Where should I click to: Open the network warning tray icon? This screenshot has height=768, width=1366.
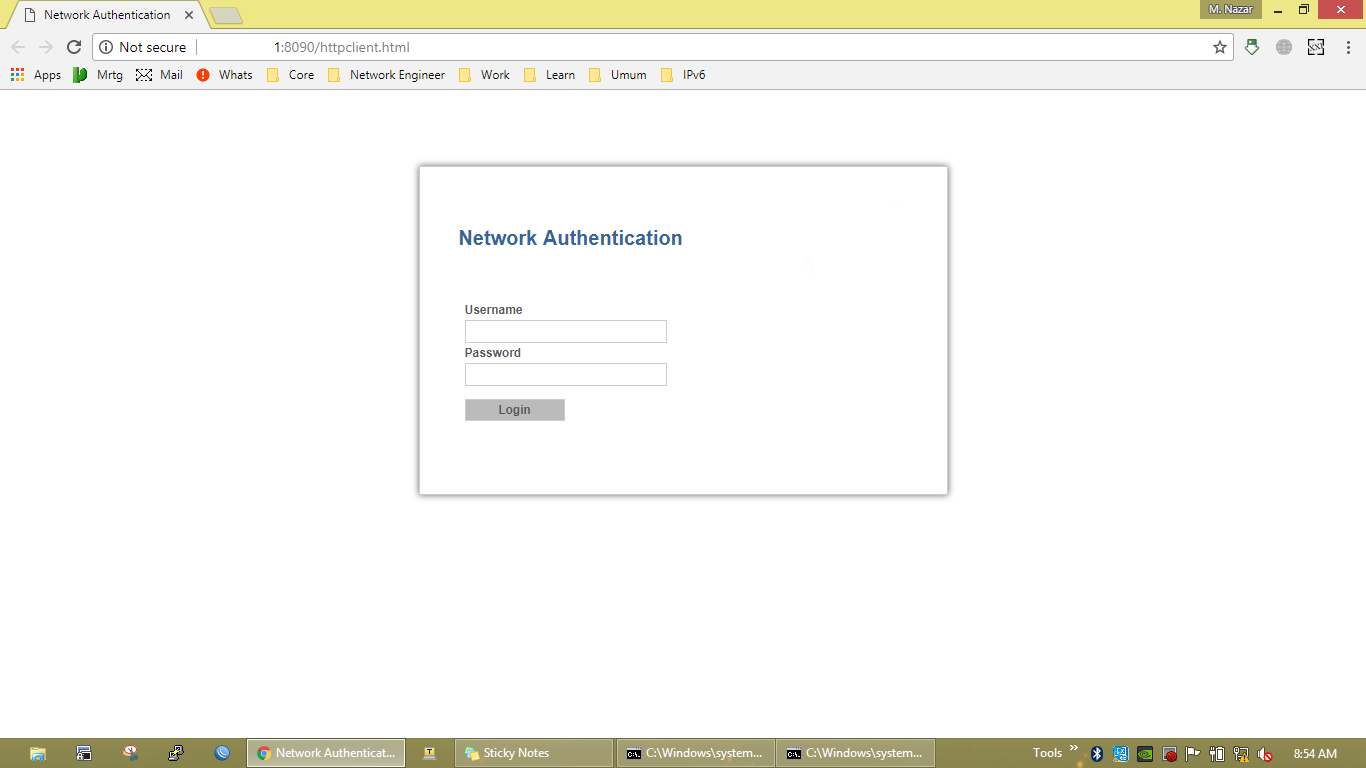coord(1241,754)
